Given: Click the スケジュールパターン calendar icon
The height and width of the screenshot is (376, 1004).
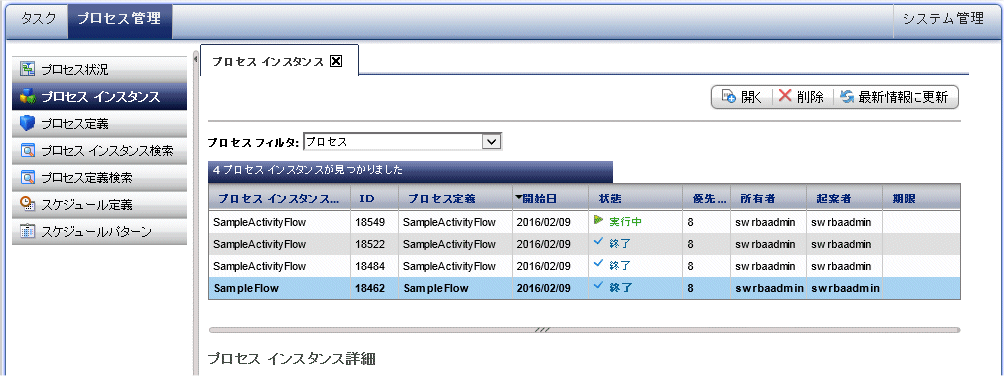Looking at the screenshot, I should (x=27, y=231).
